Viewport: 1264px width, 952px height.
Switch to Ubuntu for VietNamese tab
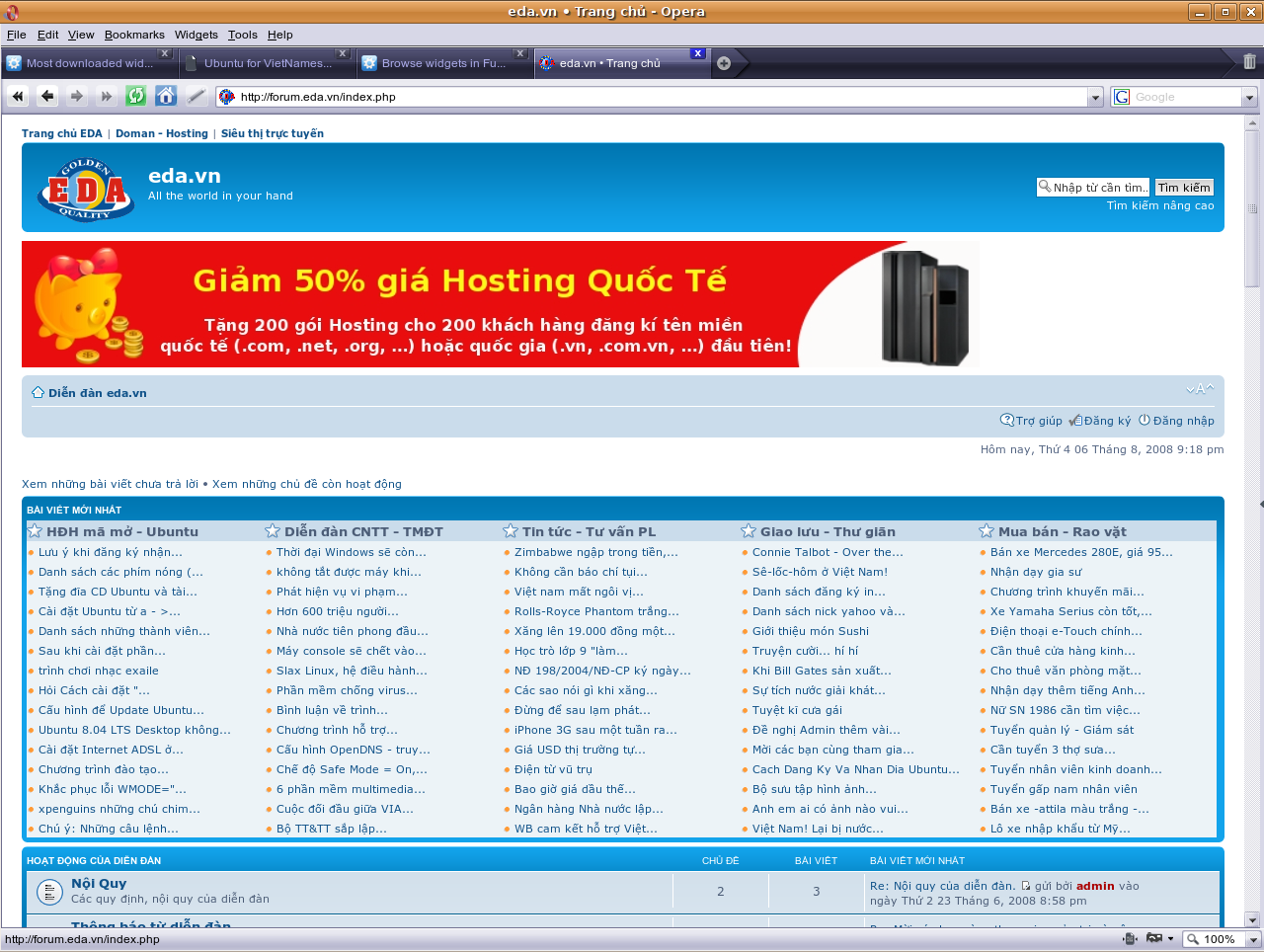click(267, 63)
